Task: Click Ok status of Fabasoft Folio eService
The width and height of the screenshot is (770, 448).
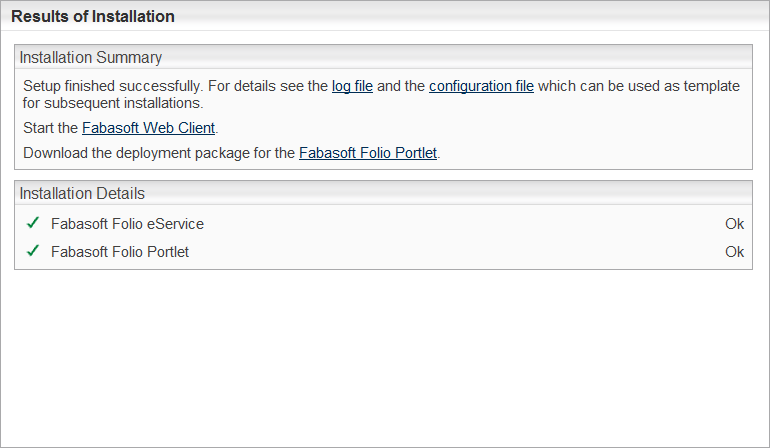Action: pyautogui.click(x=734, y=224)
